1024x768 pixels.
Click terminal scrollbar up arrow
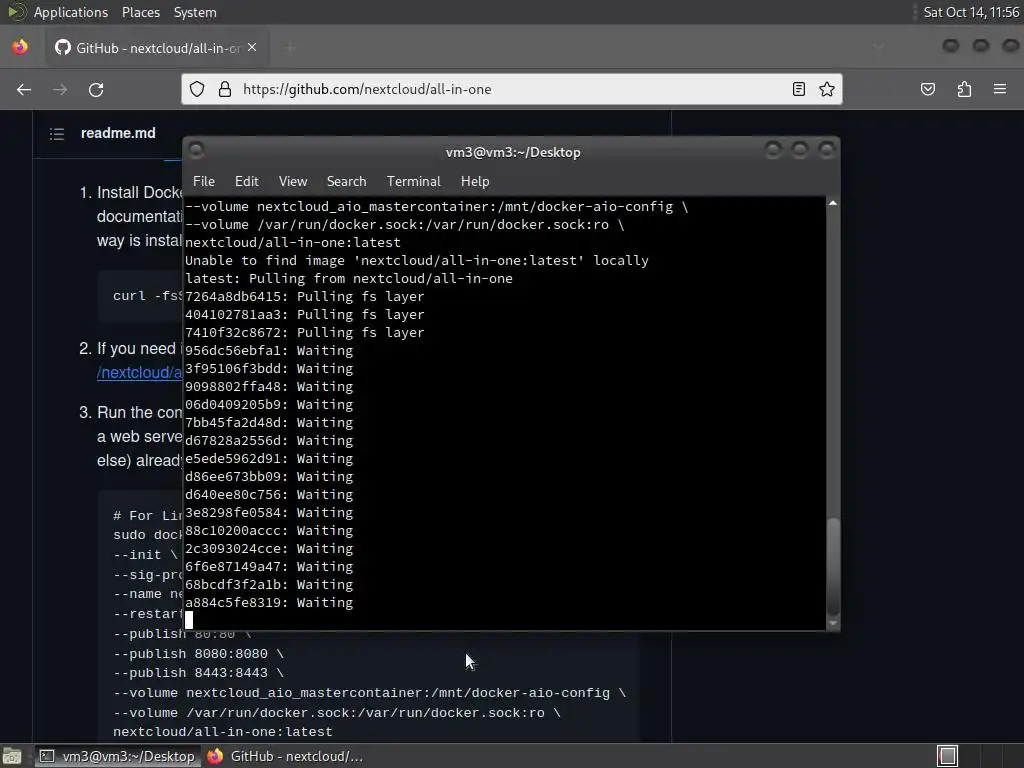(833, 204)
